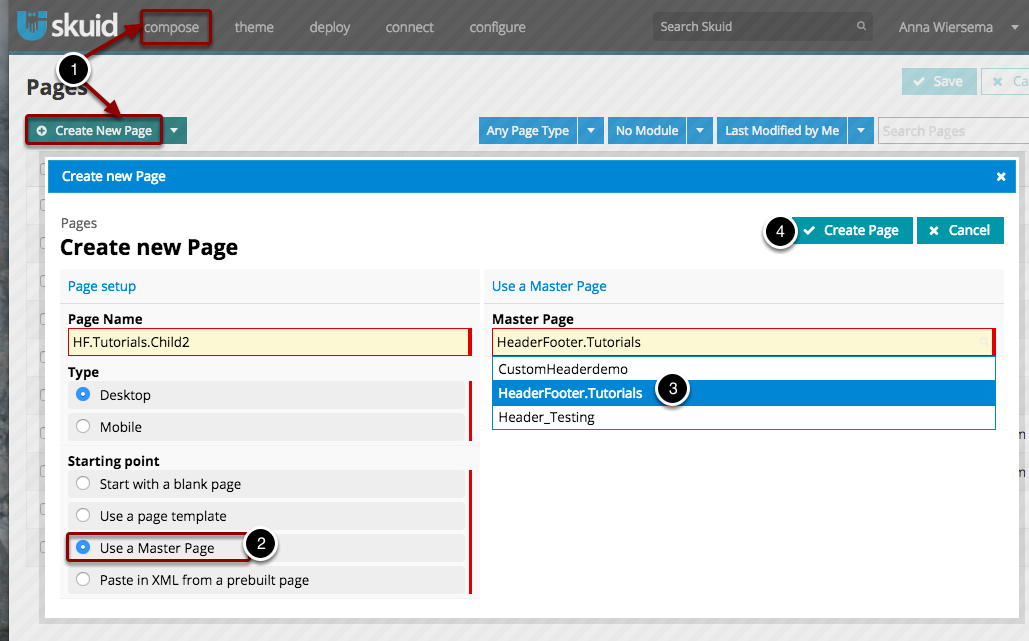The width and height of the screenshot is (1029, 641).
Task: Select Start with a blank page
Action: point(83,484)
